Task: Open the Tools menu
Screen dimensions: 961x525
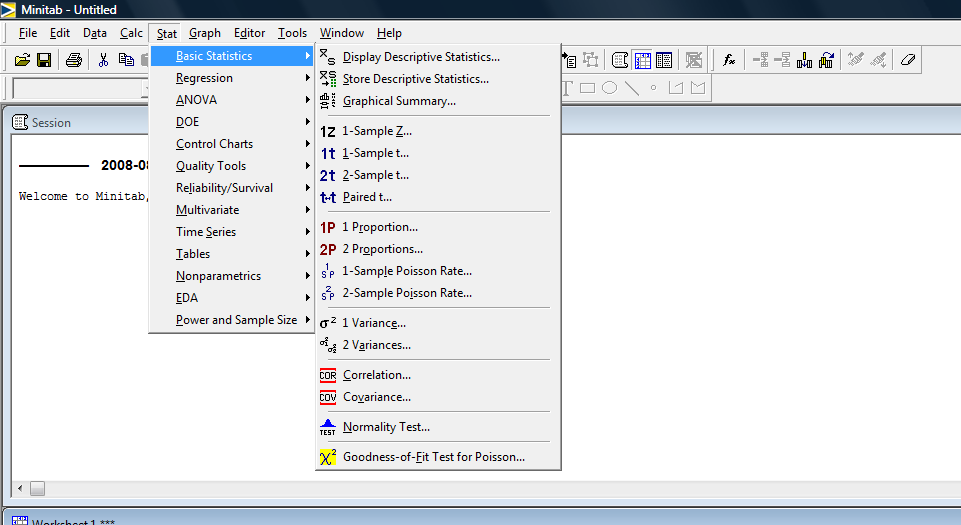Action: [292, 33]
